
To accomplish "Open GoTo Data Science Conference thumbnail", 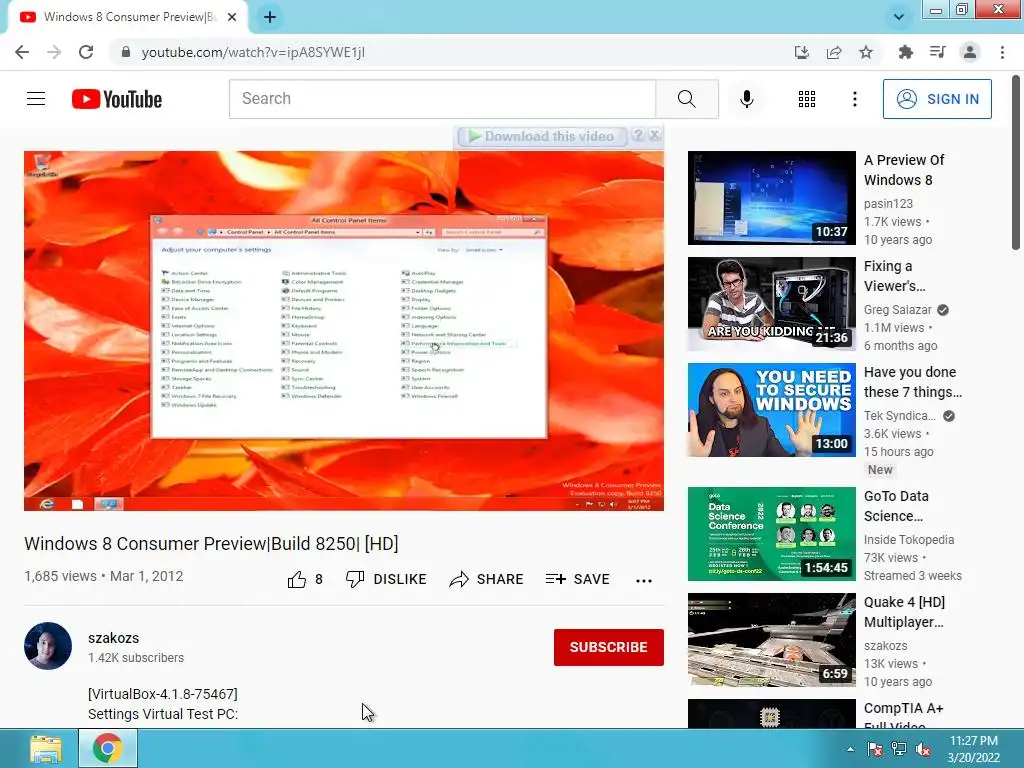I will coord(771,534).
